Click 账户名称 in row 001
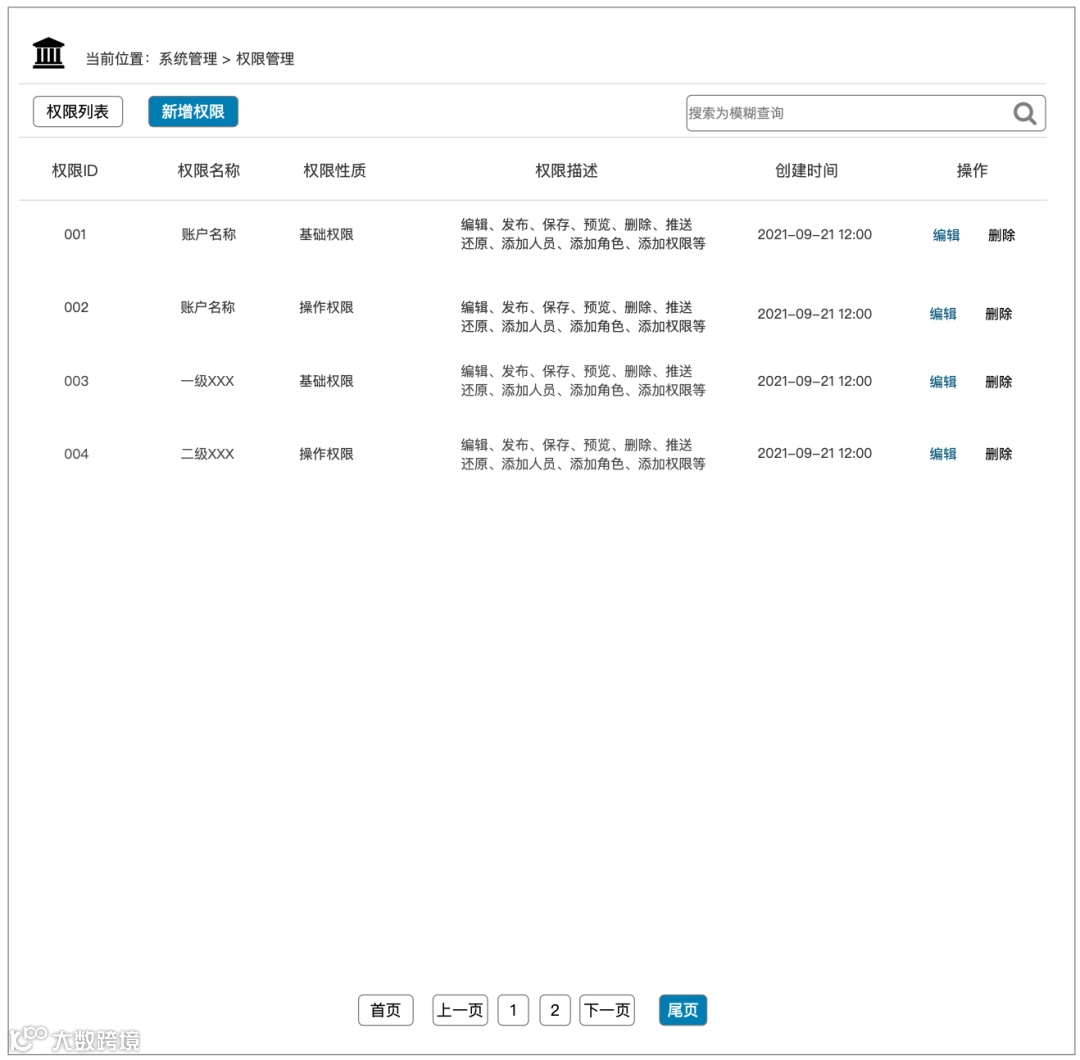Screen dimensions: 1080x1060 pyautogui.click(x=209, y=235)
